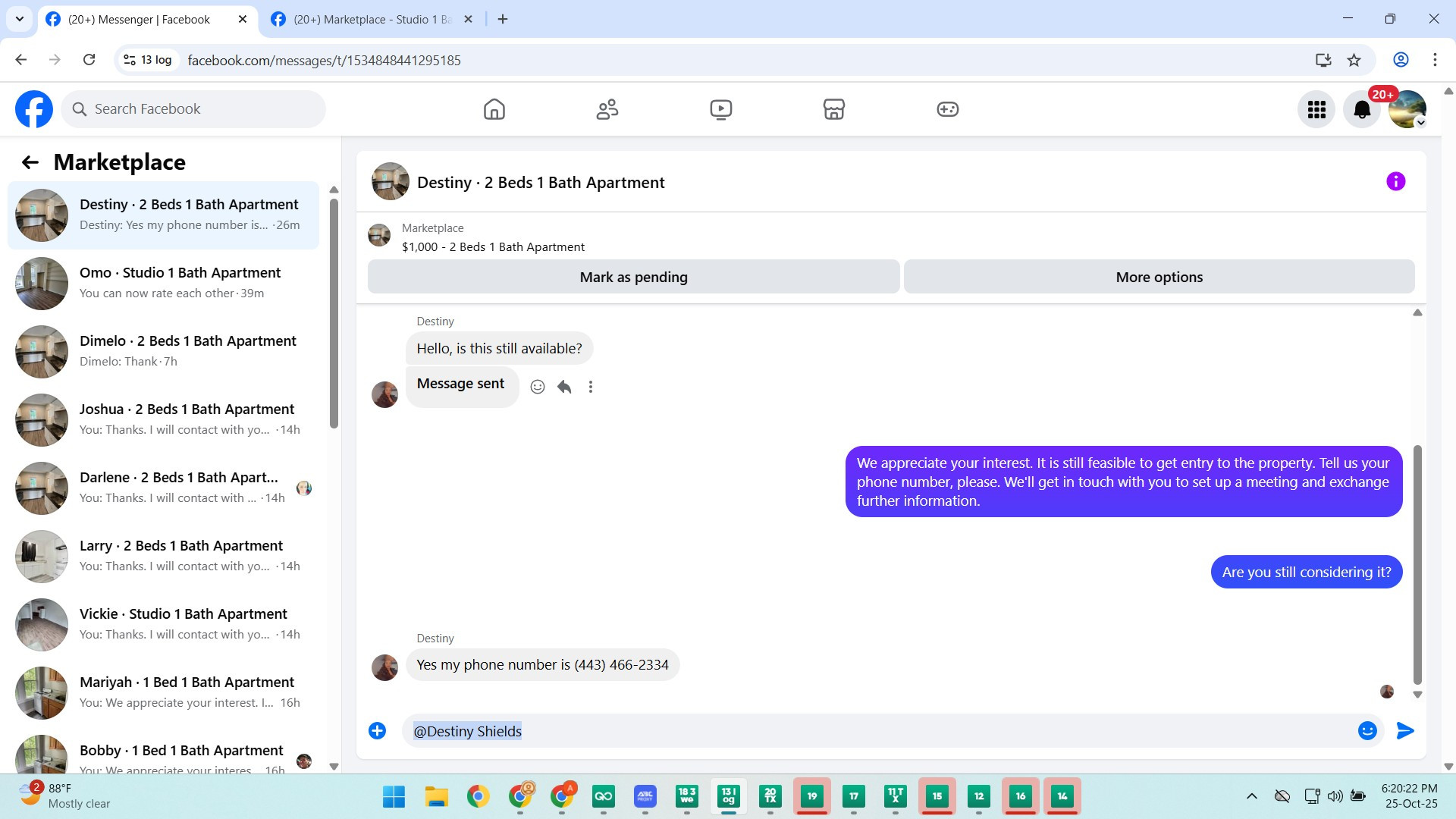Click purple conversation information icon
1456x819 pixels.
1395,182
